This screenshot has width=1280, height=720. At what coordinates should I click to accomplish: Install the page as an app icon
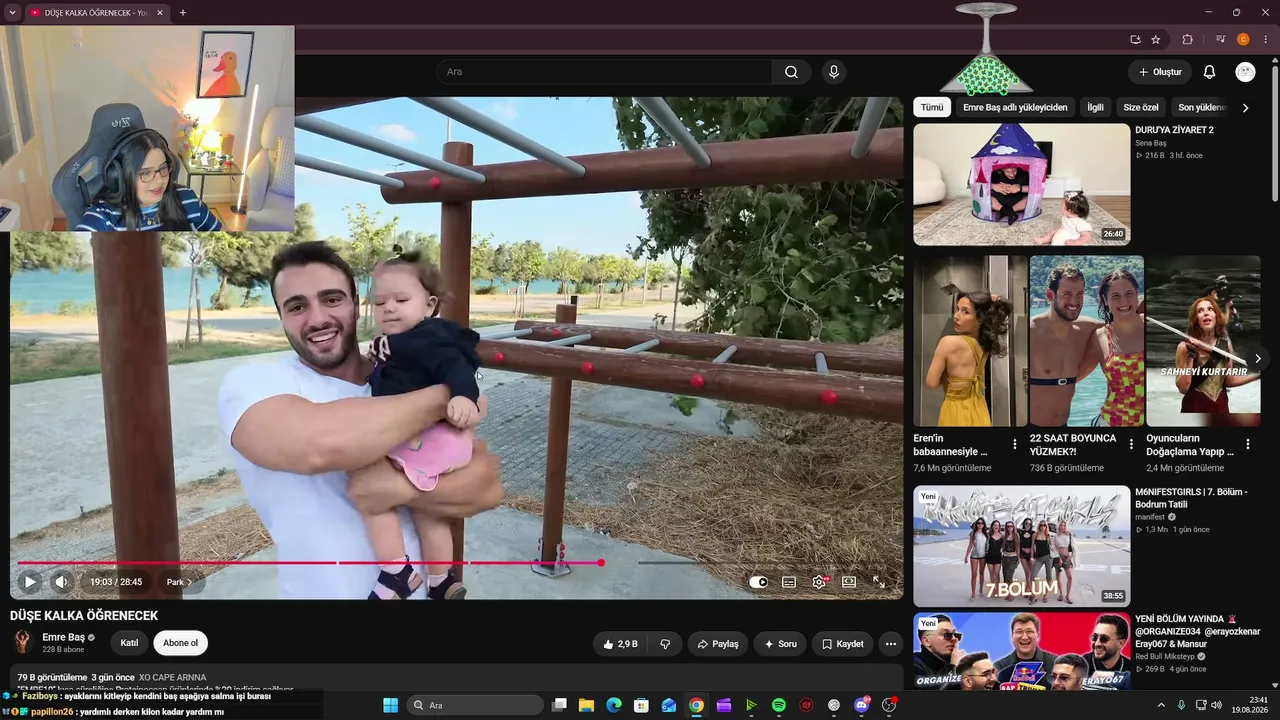pos(1135,40)
